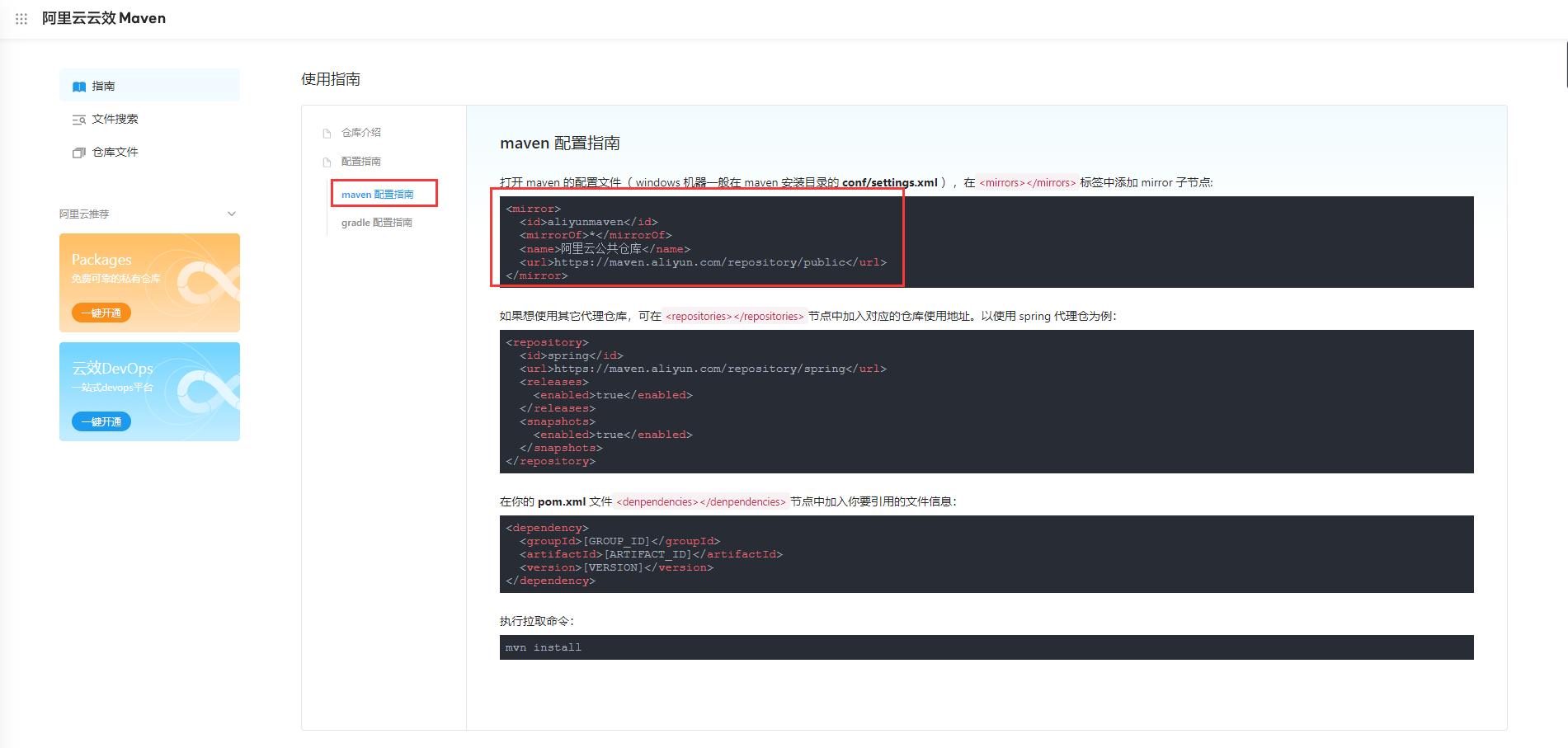Click the [GROUP_ID] groupId line

[x=620, y=541]
